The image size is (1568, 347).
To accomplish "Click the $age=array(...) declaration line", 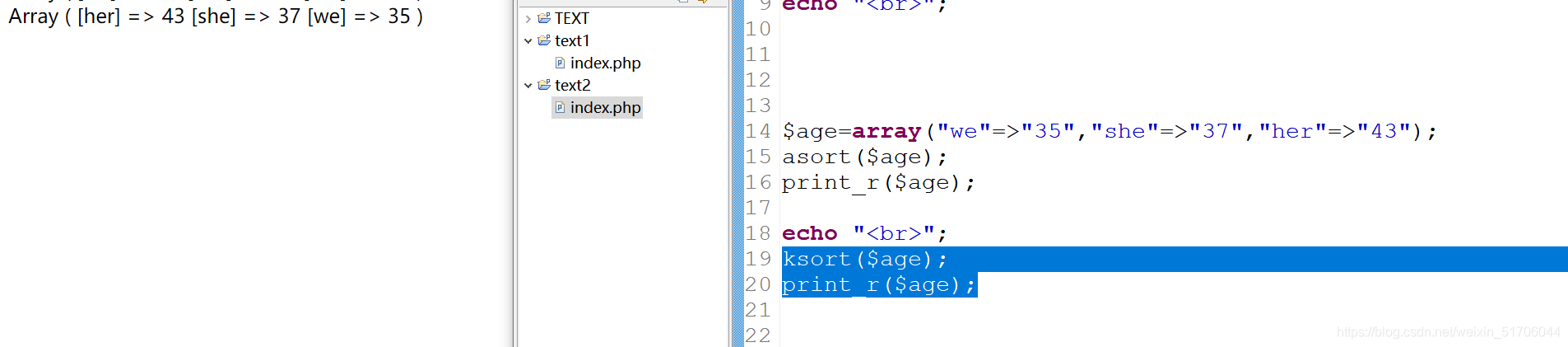I will [x=1110, y=131].
